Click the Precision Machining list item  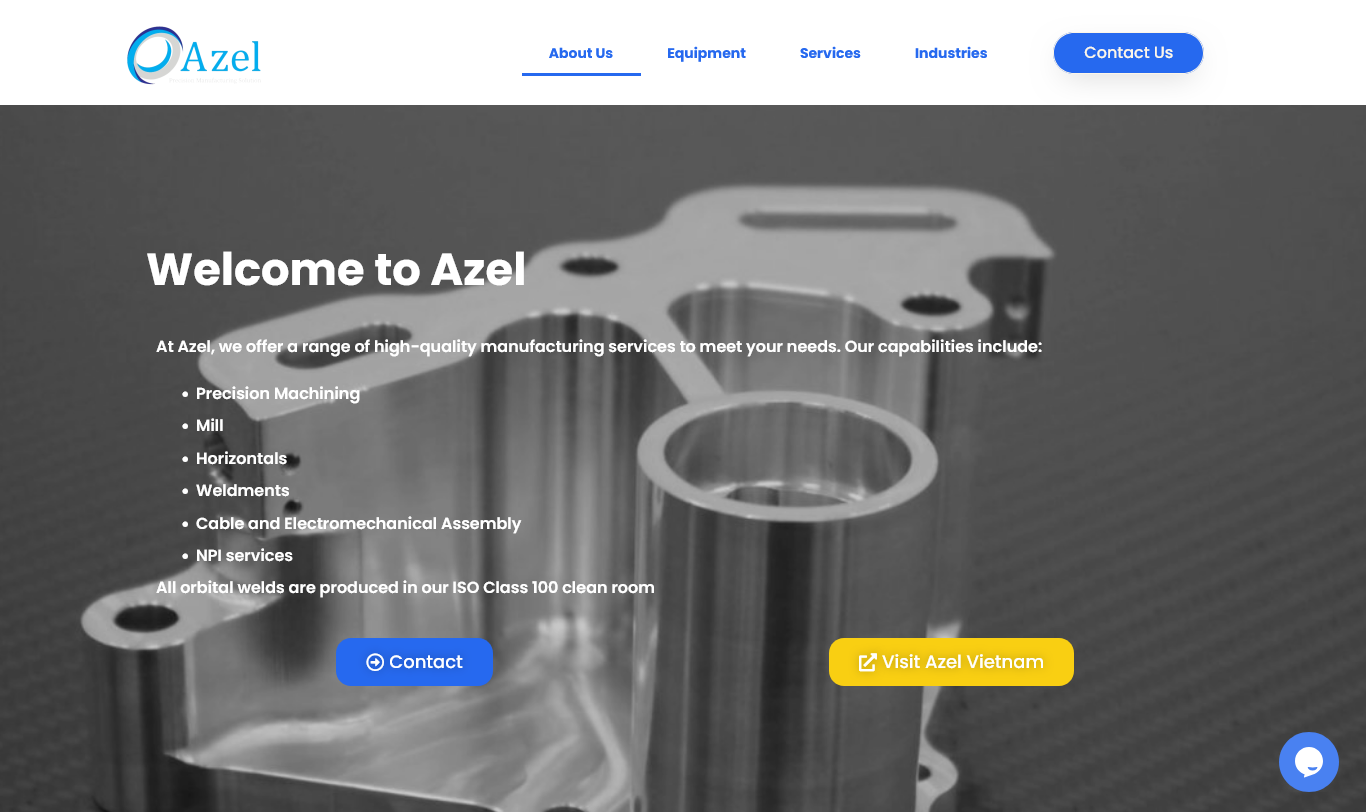278,393
